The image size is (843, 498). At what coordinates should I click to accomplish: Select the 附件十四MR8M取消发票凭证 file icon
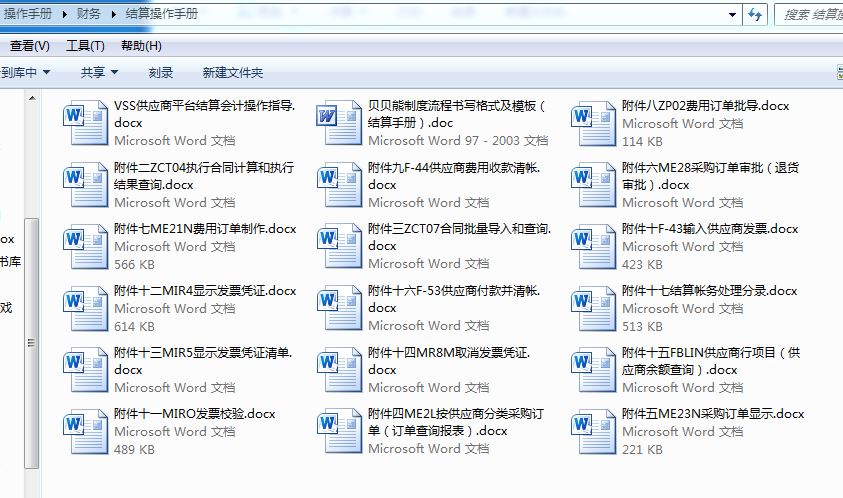(x=339, y=370)
